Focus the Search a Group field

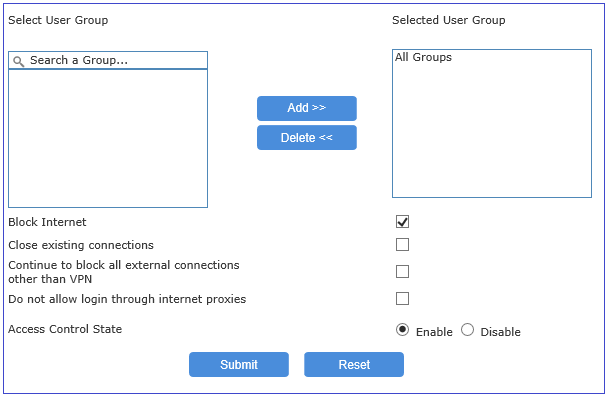(108, 60)
